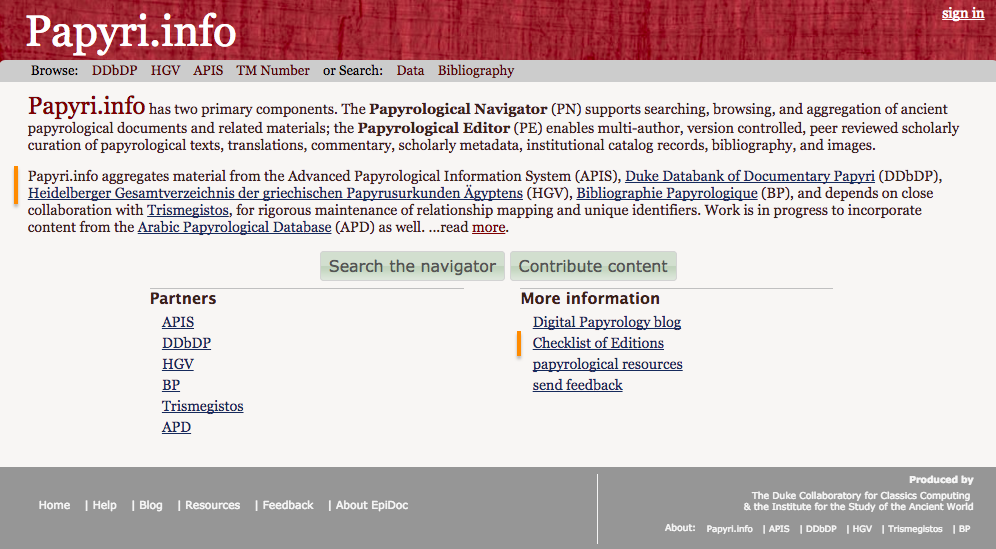Open About DDbDP footer link

(x=821, y=529)
